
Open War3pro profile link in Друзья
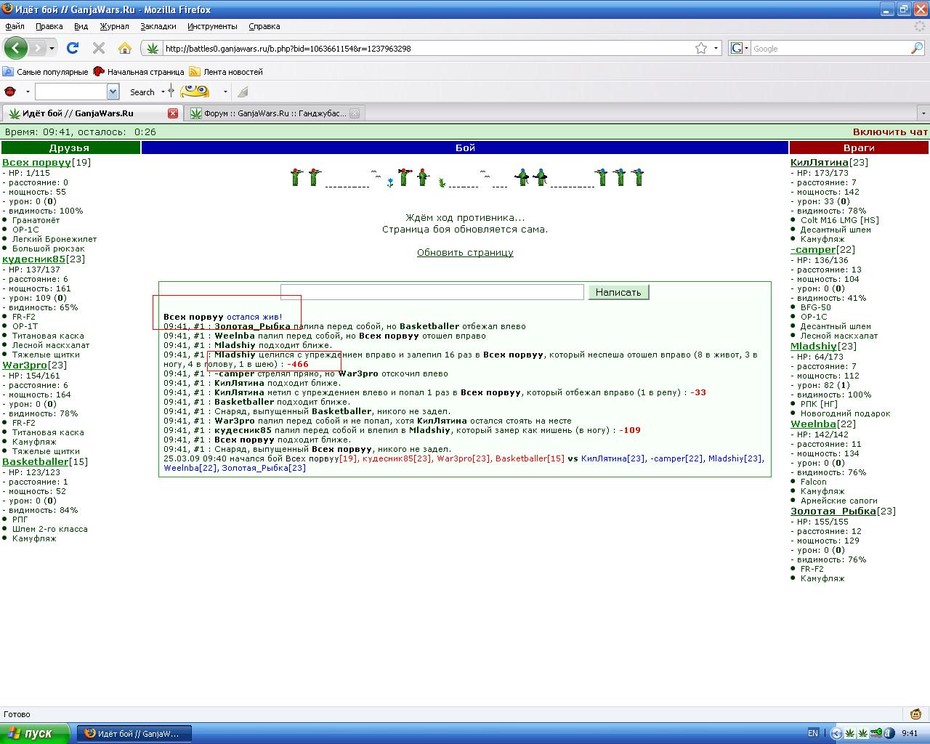pos(24,365)
